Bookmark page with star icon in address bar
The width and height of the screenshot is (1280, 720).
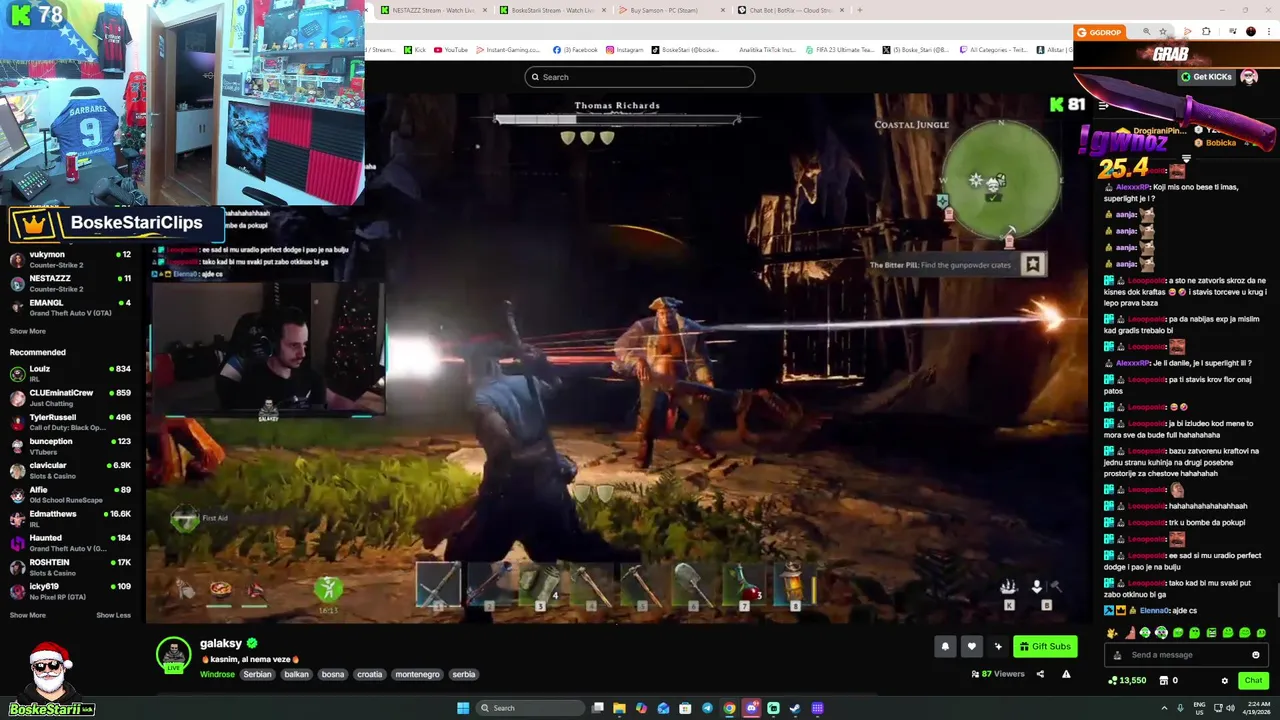click(1162, 32)
